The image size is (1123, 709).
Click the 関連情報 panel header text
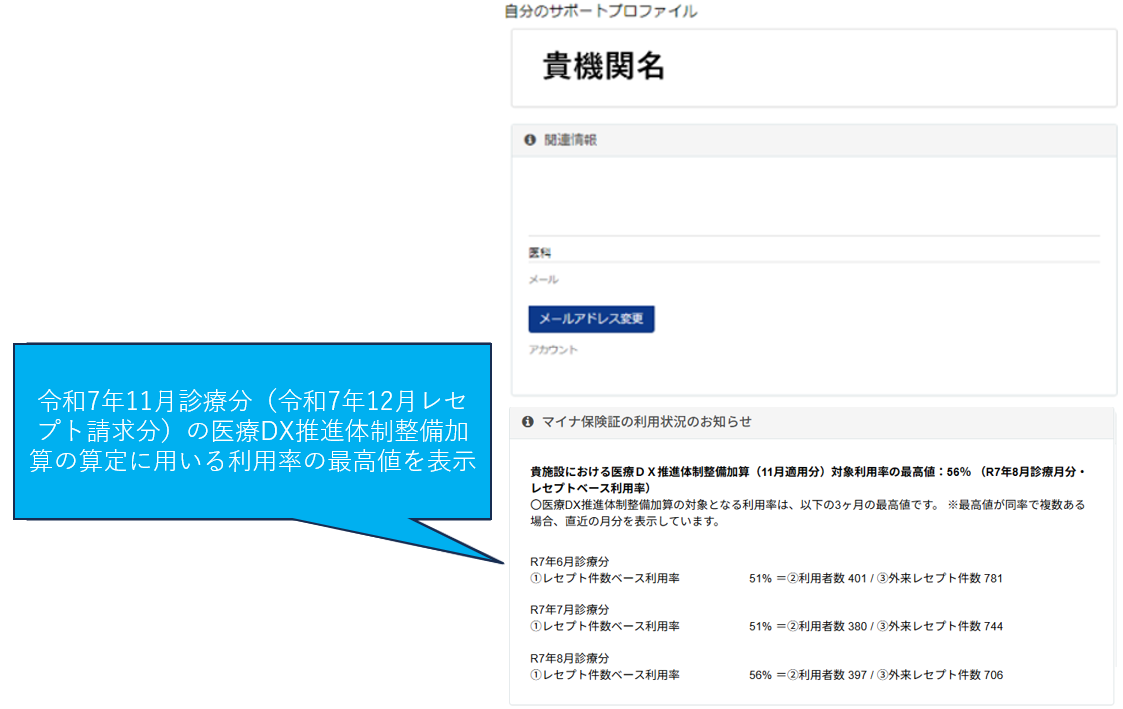(570, 141)
